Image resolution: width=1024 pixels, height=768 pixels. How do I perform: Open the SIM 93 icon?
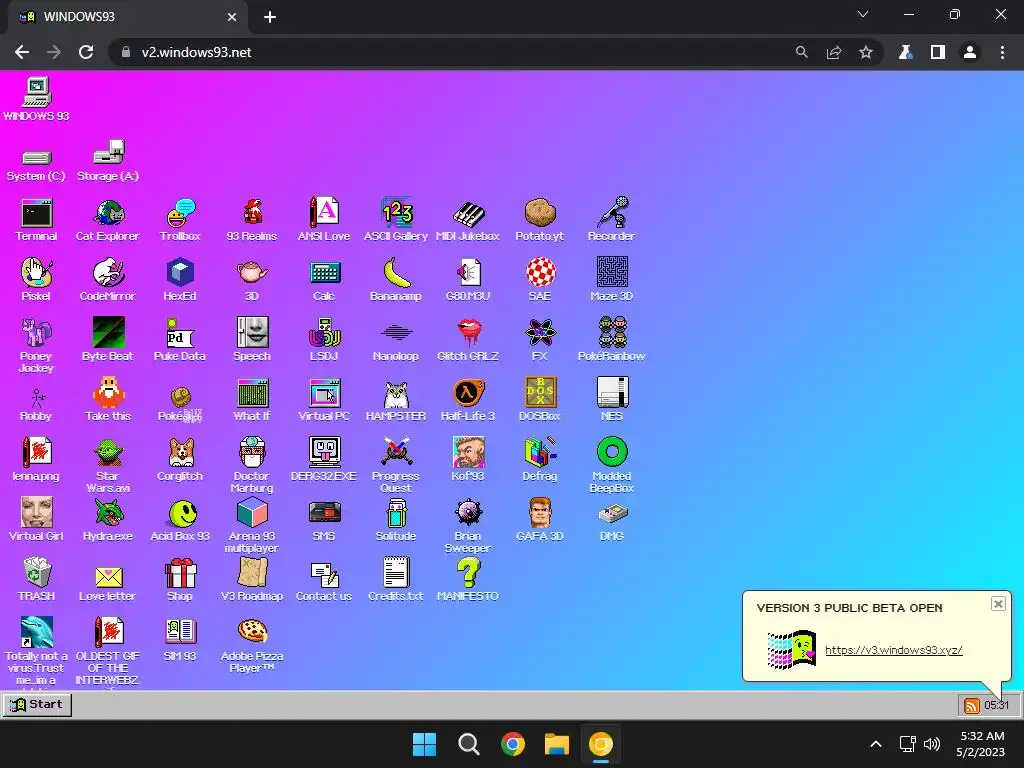click(x=180, y=640)
